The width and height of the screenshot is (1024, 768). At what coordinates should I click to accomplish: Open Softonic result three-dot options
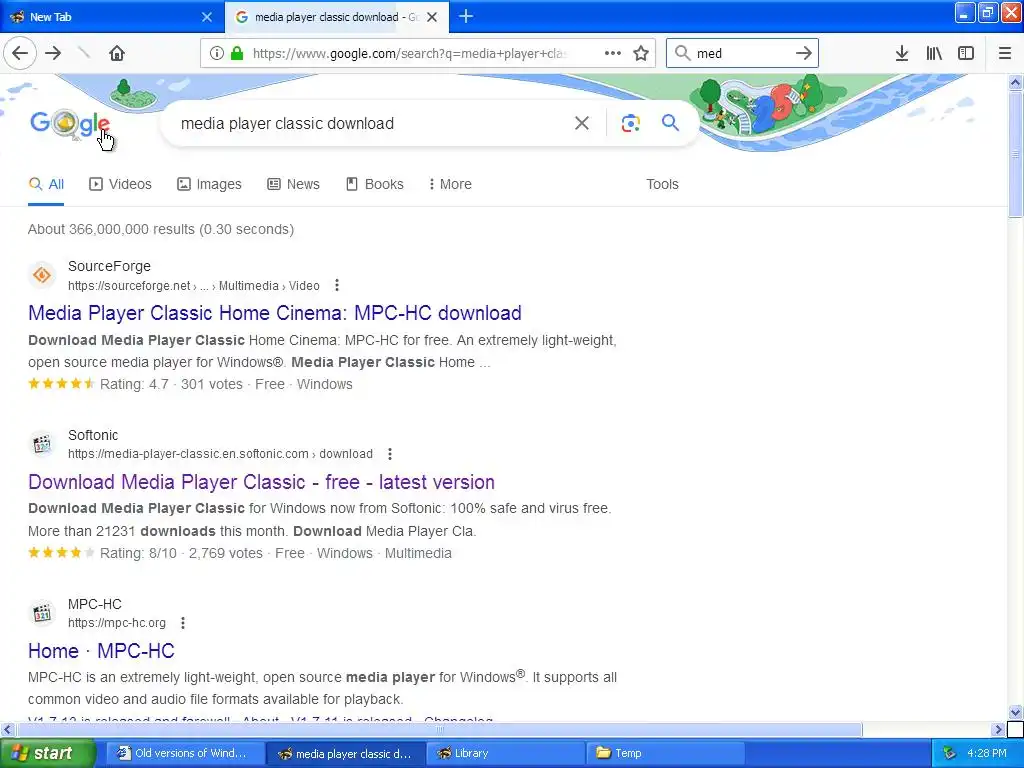pyautogui.click(x=390, y=454)
